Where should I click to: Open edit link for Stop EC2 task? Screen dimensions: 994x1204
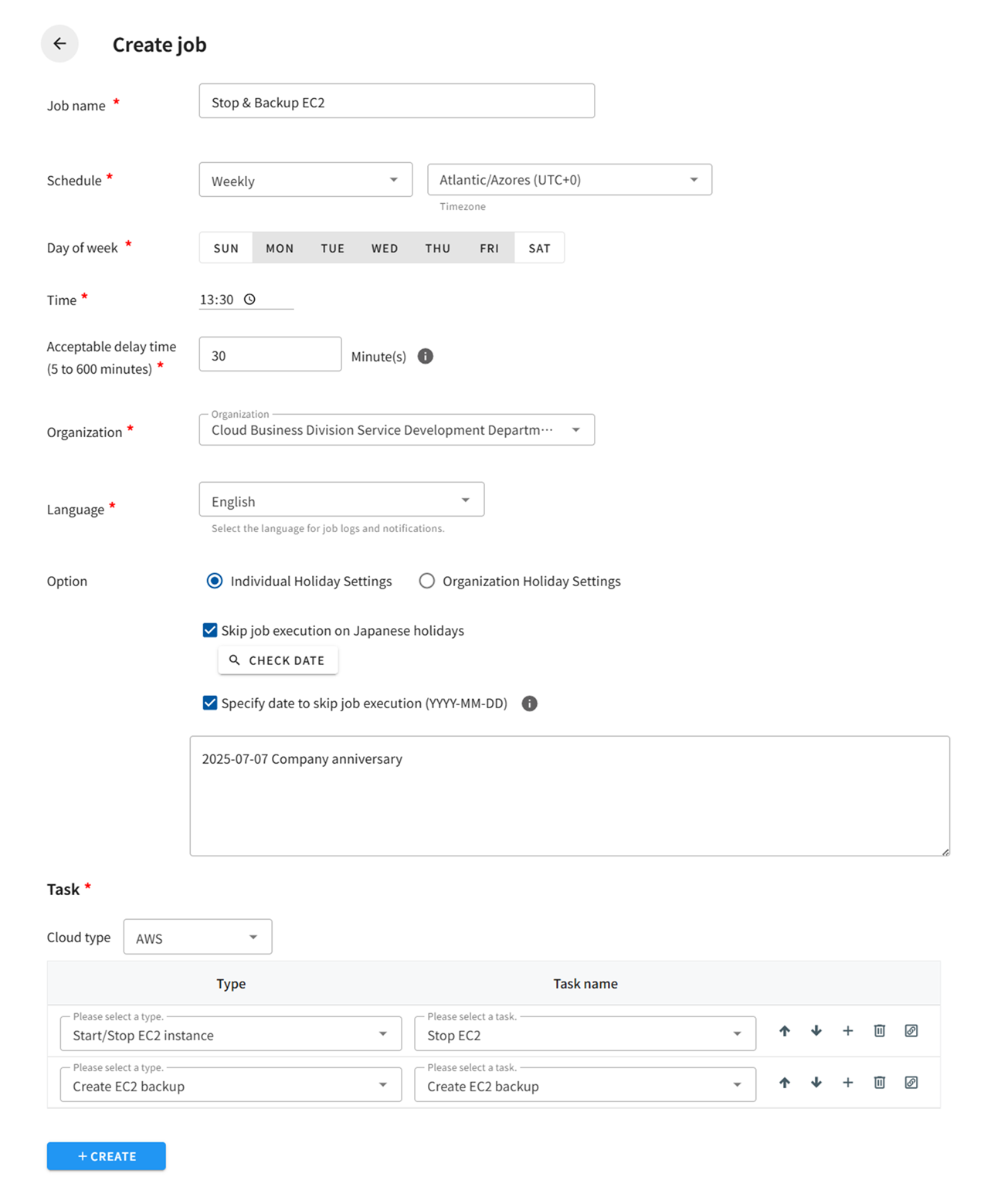911,1031
